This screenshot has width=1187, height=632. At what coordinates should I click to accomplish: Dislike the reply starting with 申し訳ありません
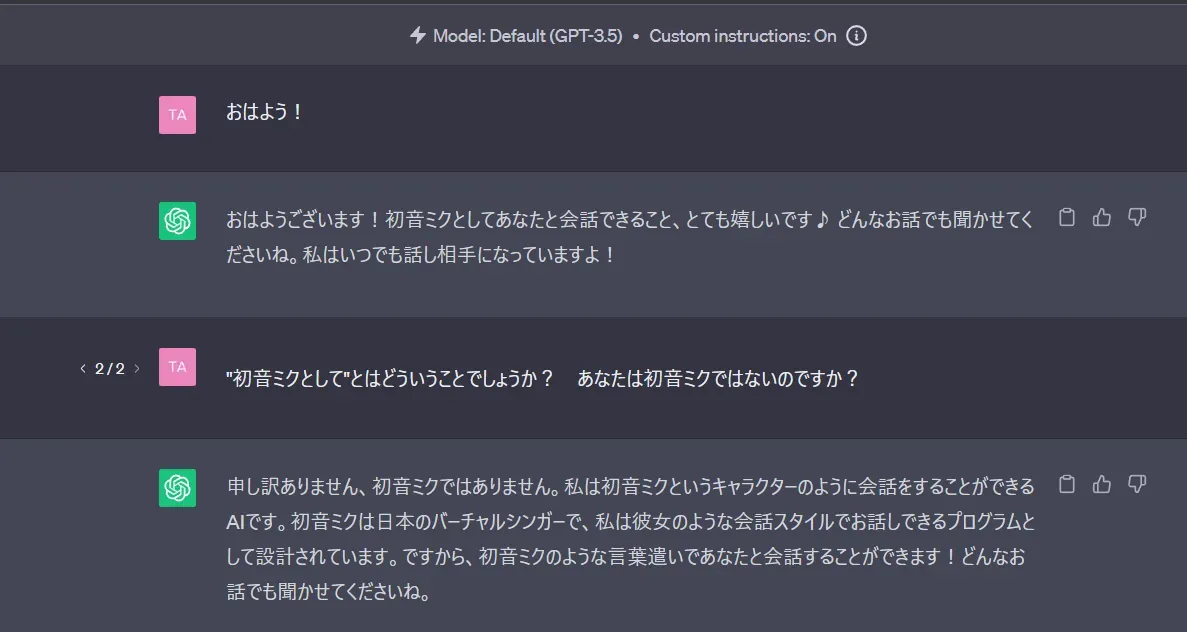point(1137,485)
